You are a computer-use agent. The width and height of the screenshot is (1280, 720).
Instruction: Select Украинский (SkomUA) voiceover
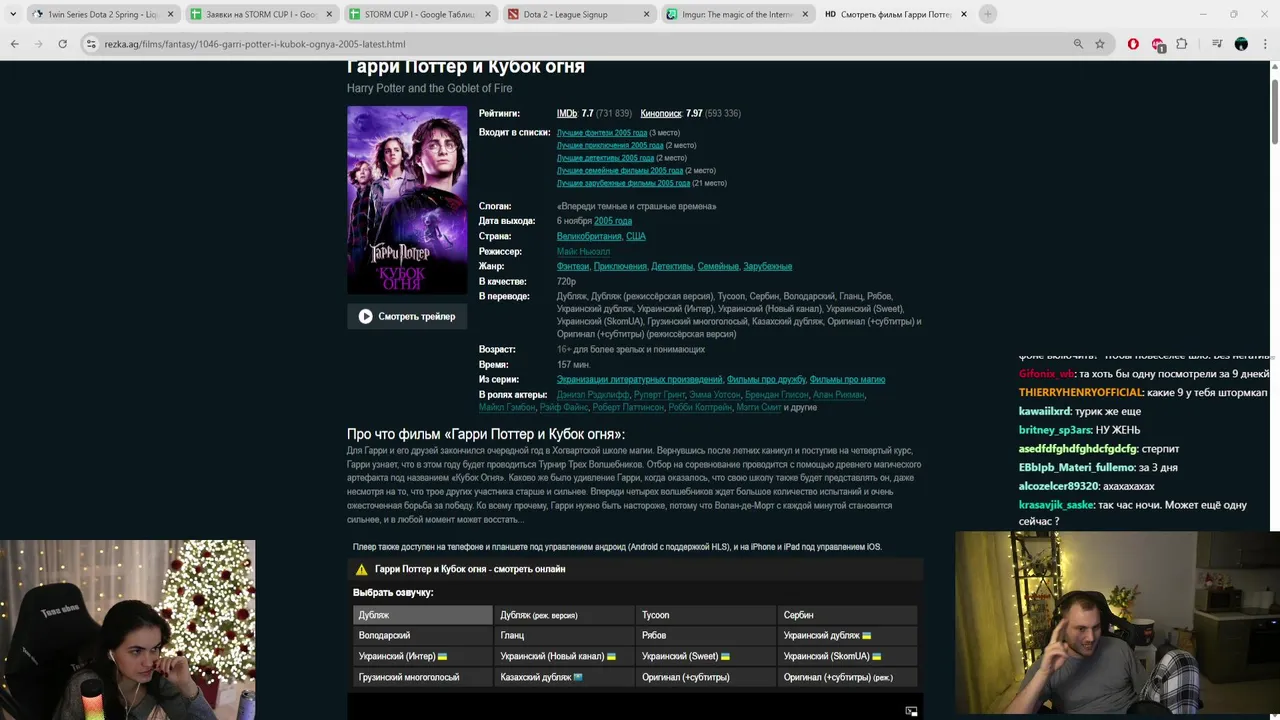pyautogui.click(x=848, y=656)
